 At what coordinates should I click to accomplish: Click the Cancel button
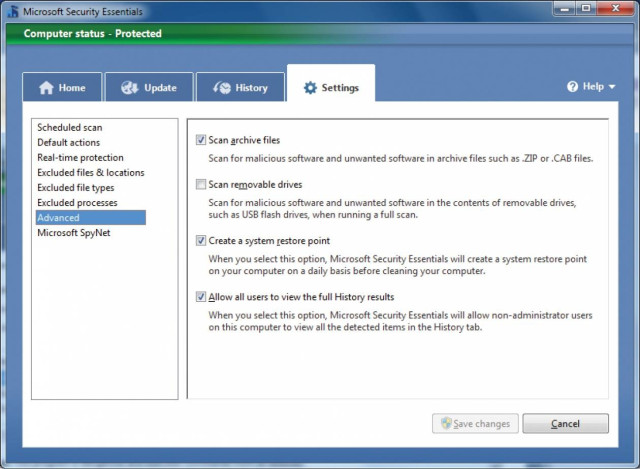[x=565, y=423]
